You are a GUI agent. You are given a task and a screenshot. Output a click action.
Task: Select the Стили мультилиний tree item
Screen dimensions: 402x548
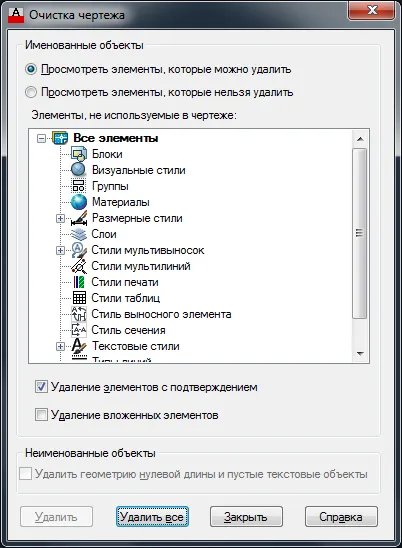141,266
